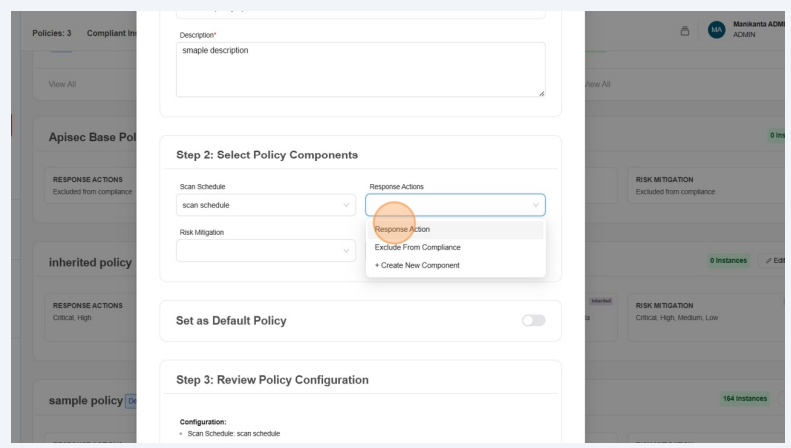Select Response Action option in dropdown
This screenshot has width=791, height=448.
(456, 230)
